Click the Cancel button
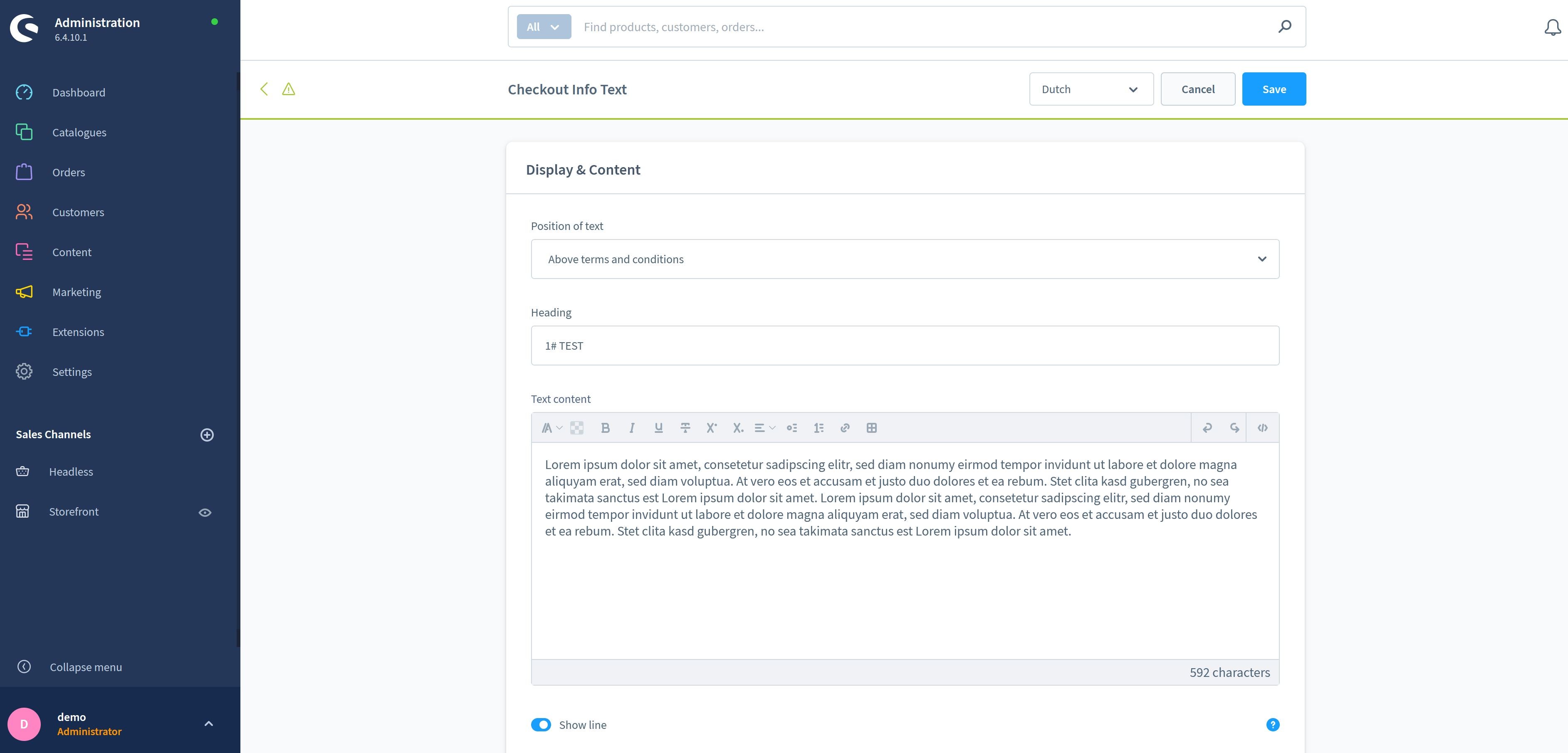This screenshot has width=1568, height=753. (x=1197, y=89)
